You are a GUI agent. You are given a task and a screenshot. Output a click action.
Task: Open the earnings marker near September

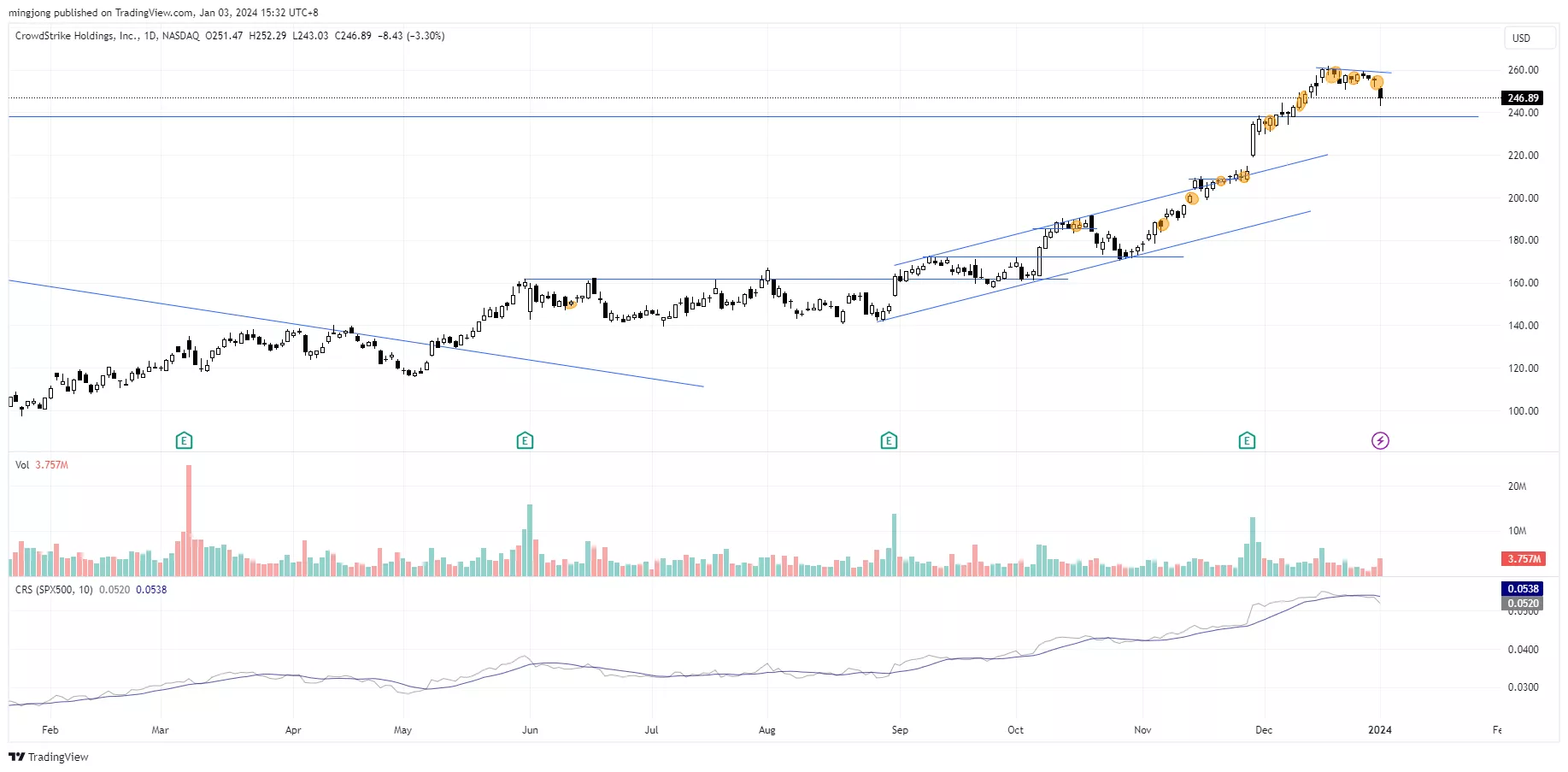[889, 441]
